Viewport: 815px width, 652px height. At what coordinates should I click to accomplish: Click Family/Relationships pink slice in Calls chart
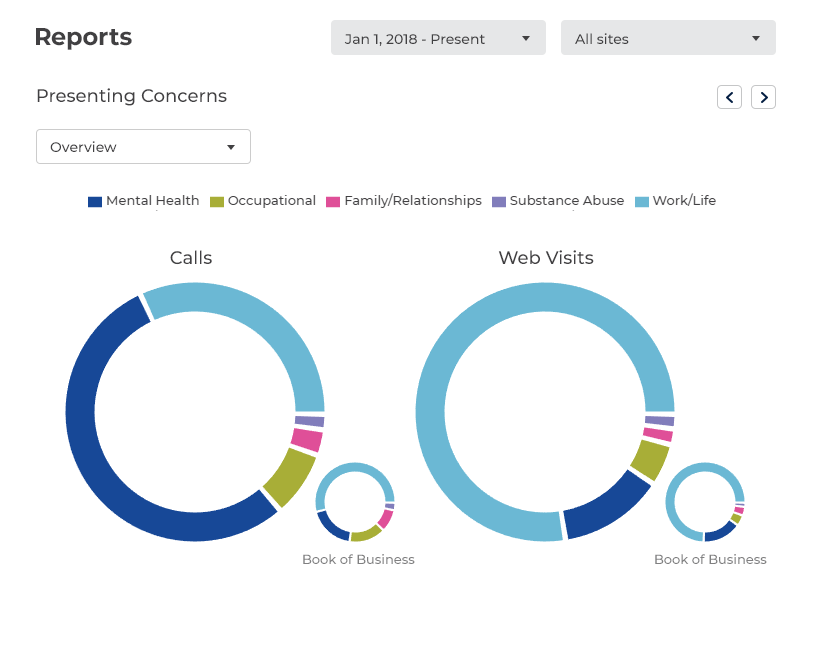(x=307, y=439)
